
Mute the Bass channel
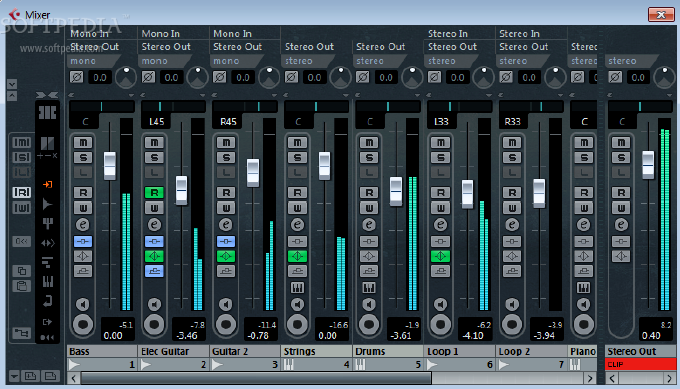click(83, 142)
